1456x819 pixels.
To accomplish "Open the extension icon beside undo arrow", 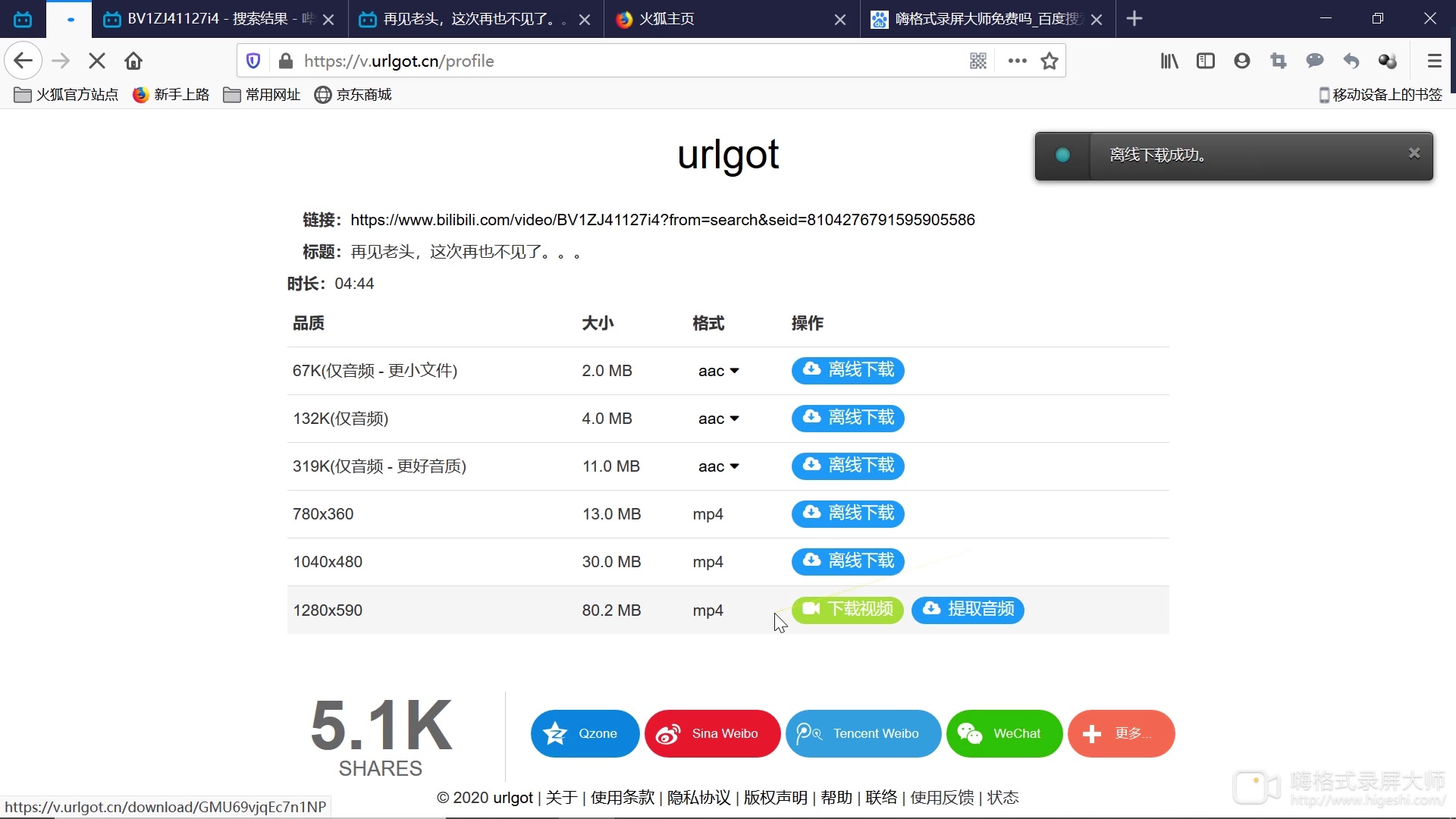I will [1388, 61].
